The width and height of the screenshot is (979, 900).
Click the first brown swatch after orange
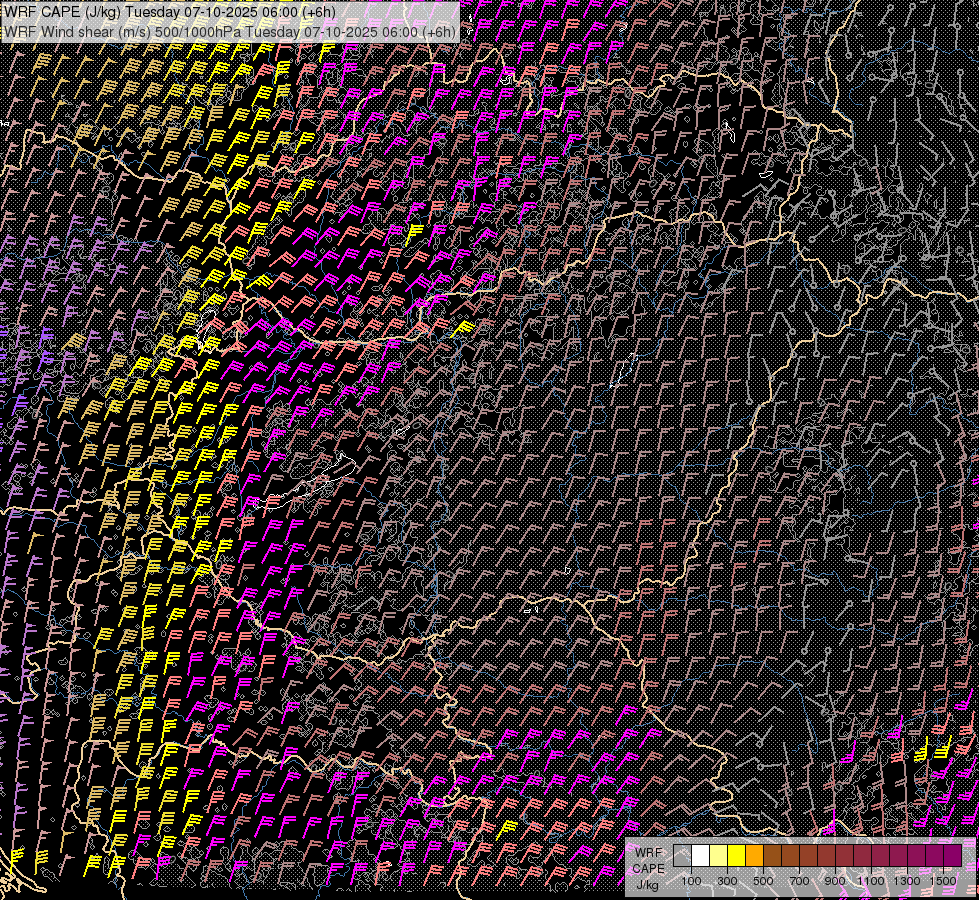[x=772, y=856]
